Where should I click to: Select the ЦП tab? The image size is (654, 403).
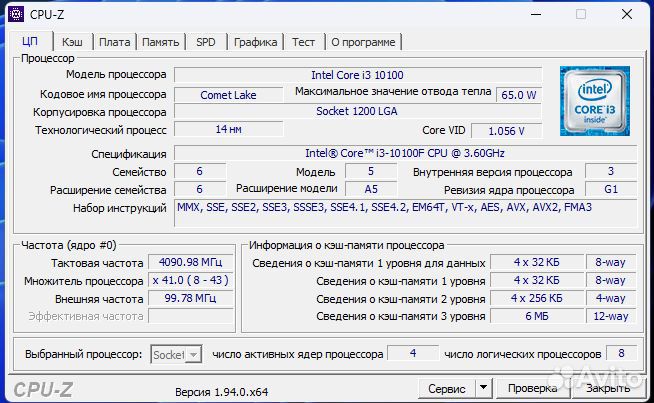point(30,41)
